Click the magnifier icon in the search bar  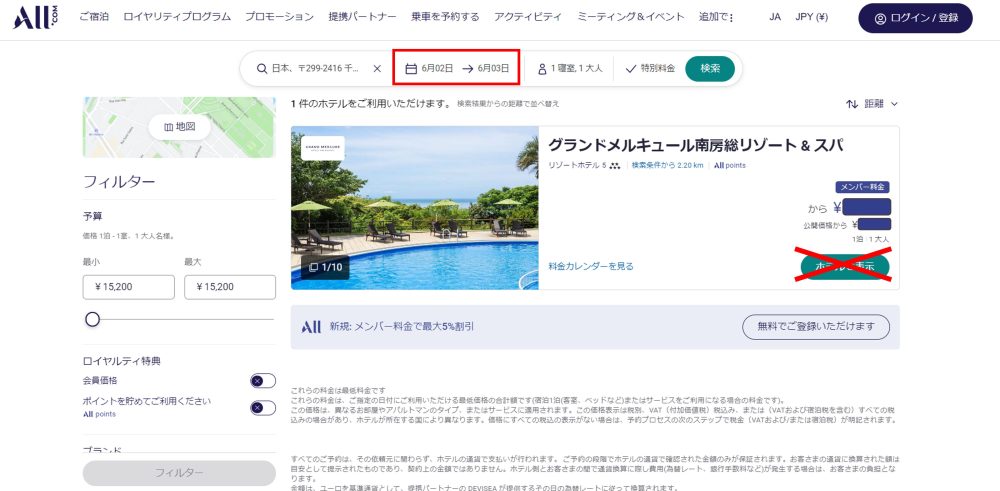(x=261, y=68)
